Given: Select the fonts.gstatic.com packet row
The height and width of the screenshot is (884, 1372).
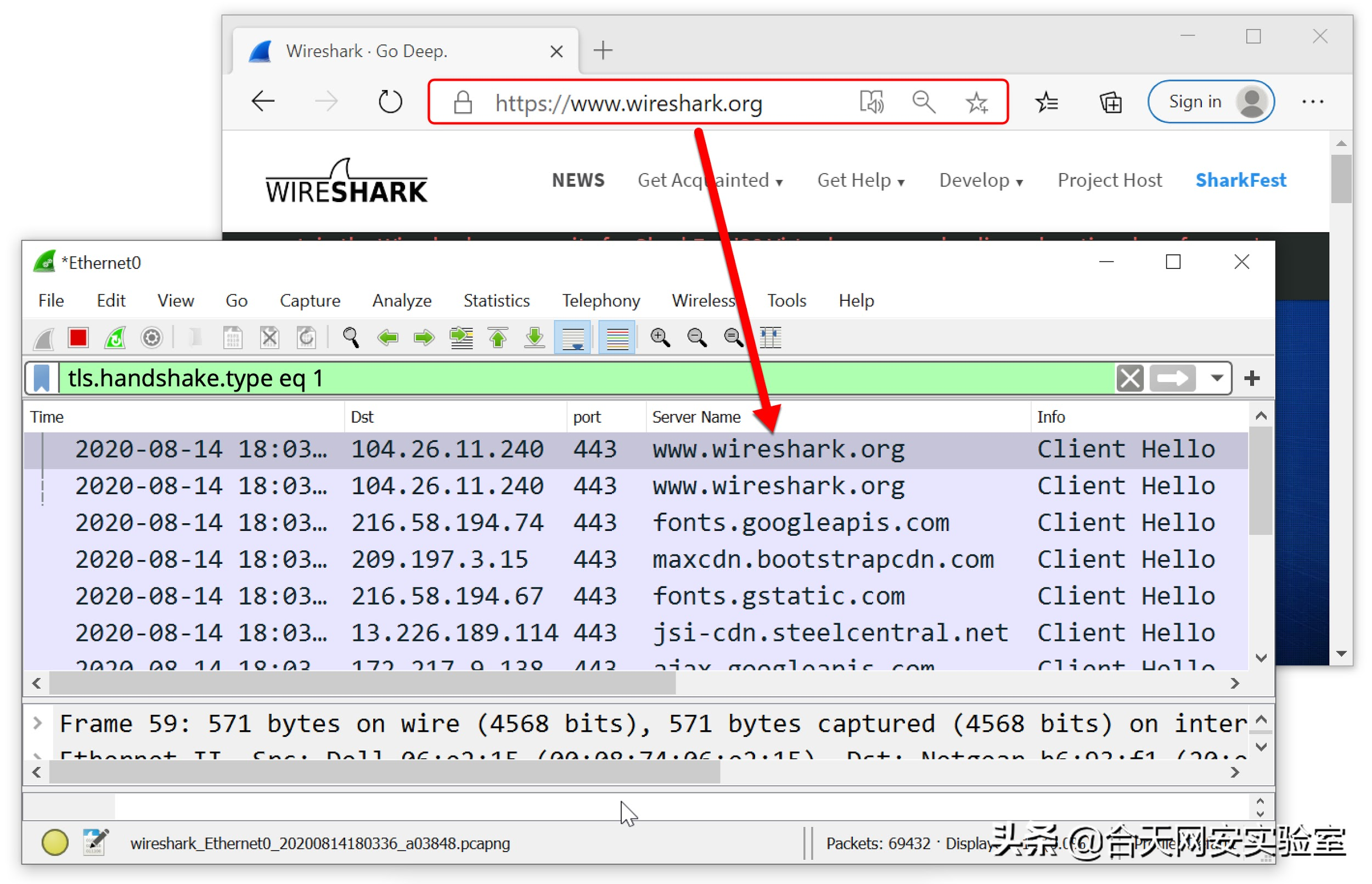Looking at the screenshot, I should coord(636,596).
